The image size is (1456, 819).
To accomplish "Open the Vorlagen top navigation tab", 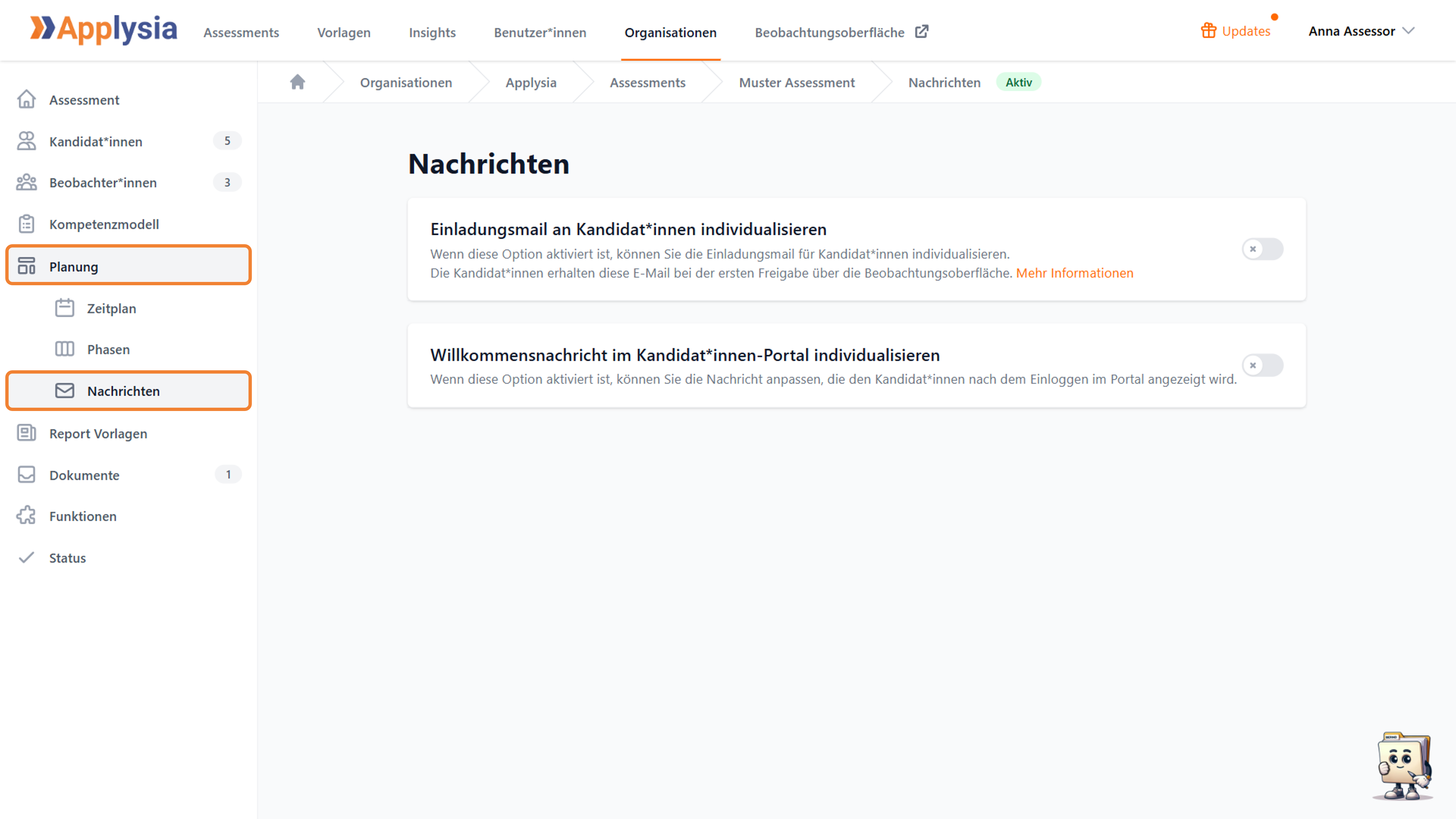I will [344, 33].
